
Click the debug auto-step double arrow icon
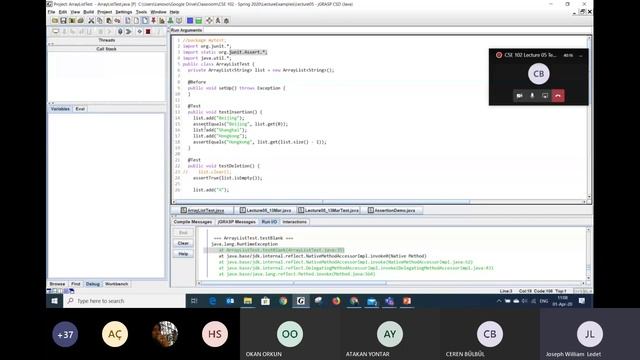(x=129, y=31)
